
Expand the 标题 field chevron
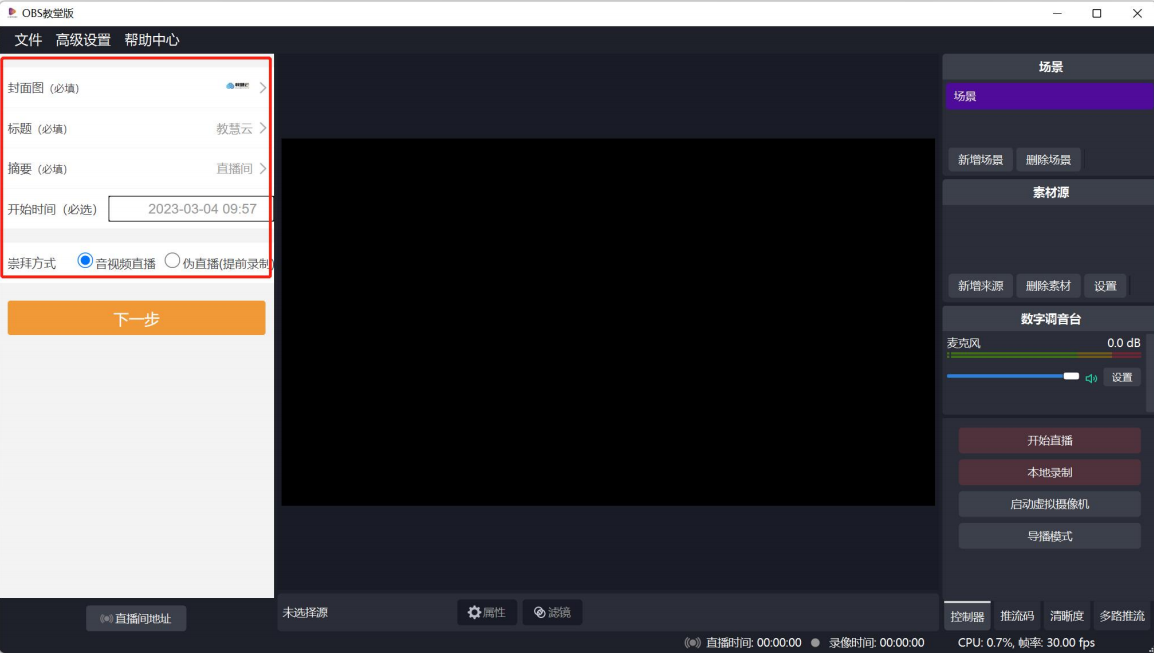coord(262,128)
